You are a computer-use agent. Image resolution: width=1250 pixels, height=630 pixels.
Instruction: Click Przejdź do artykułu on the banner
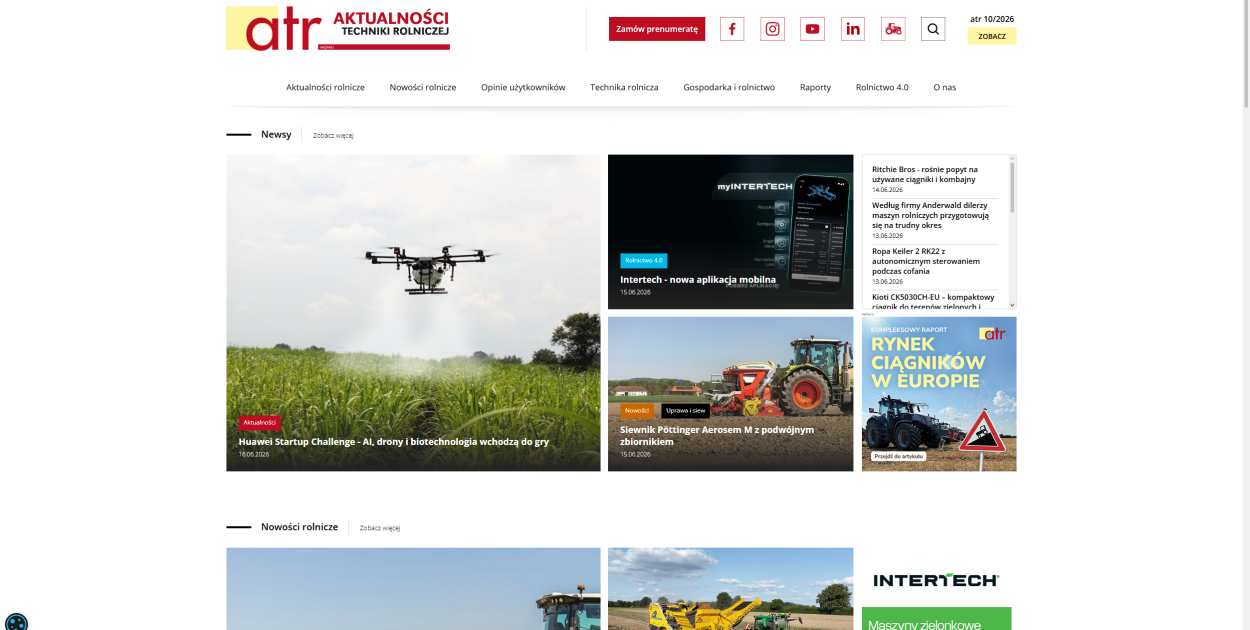(x=898, y=456)
